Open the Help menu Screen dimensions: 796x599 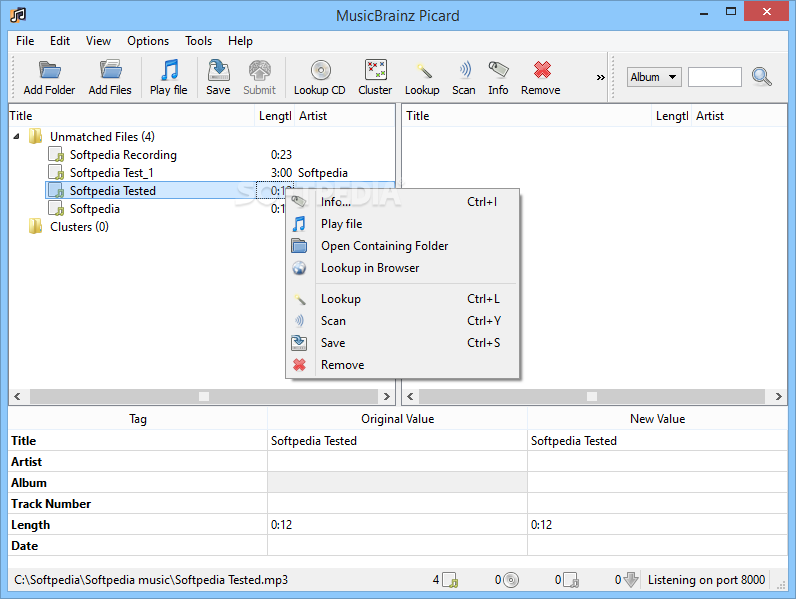coord(240,41)
